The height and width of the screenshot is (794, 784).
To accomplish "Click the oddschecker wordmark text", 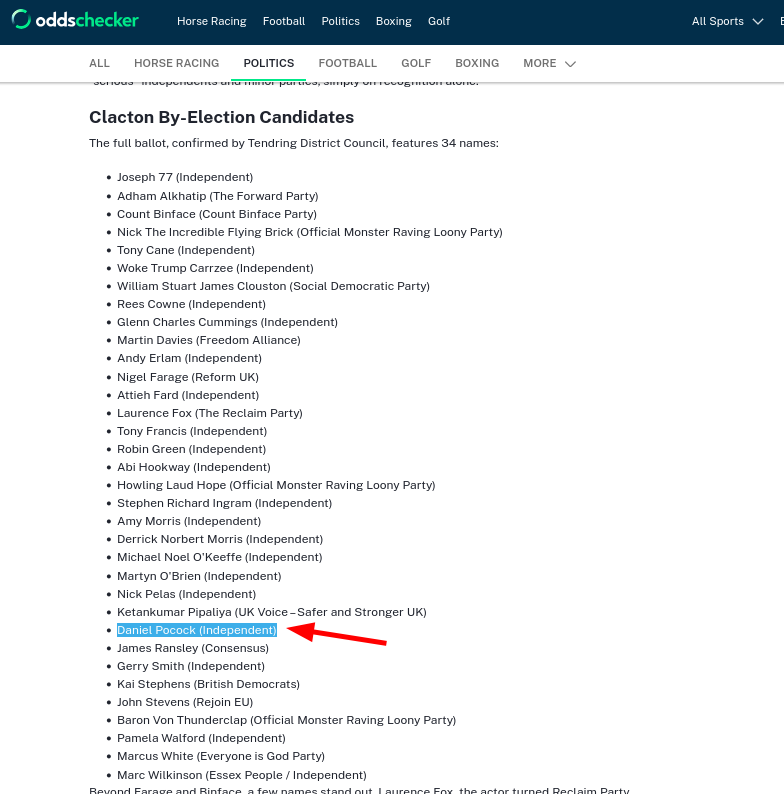I will [x=87, y=20].
